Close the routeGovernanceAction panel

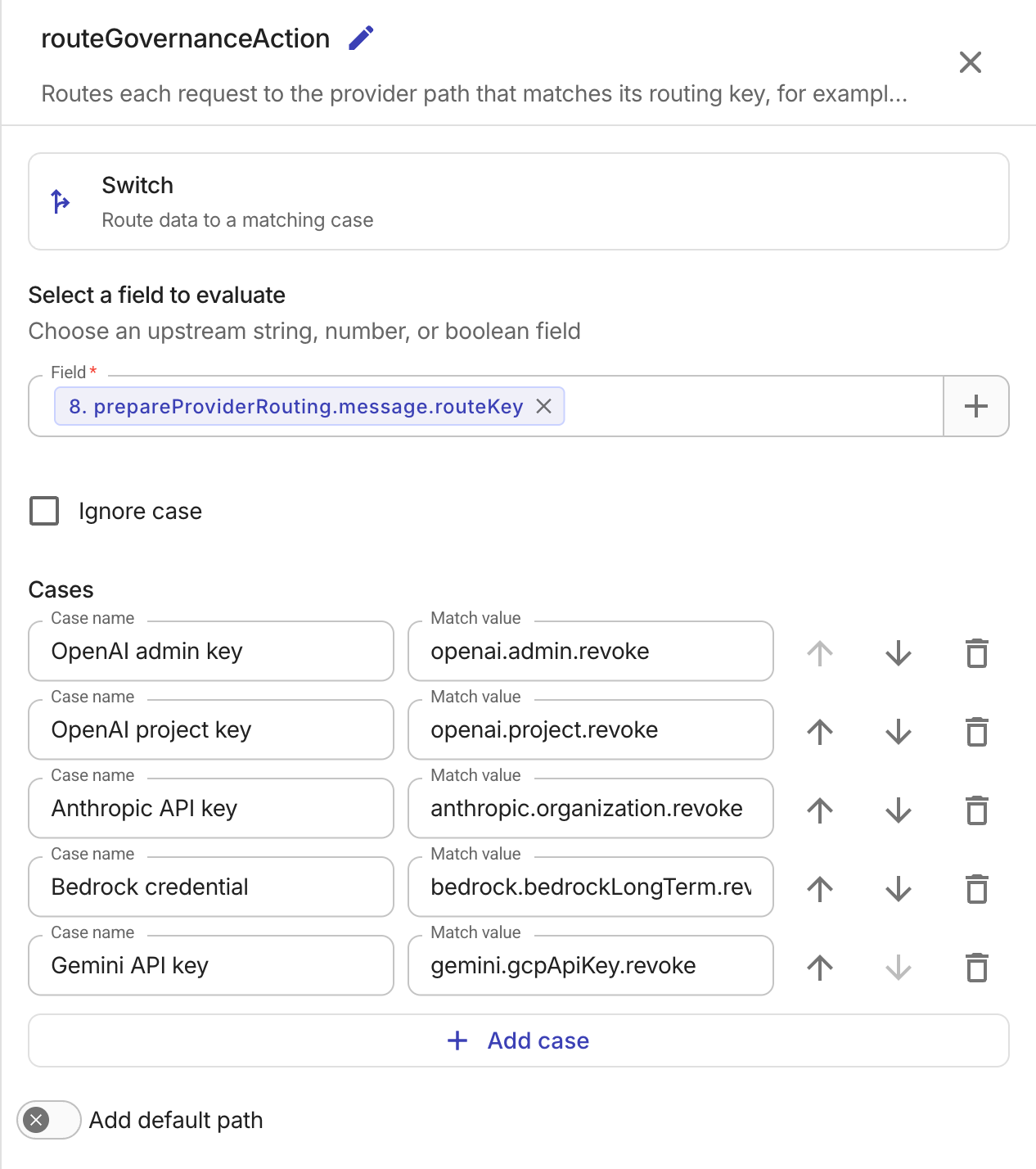click(970, 62)
